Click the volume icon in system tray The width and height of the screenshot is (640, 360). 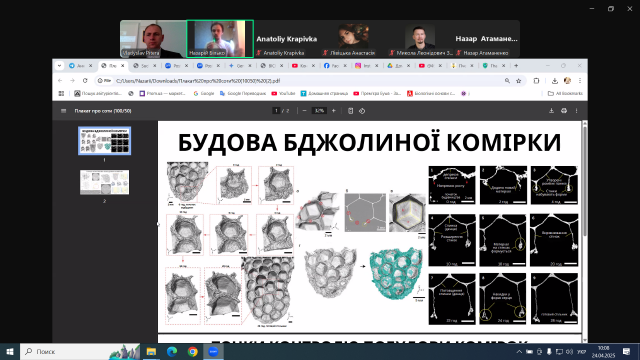pos(569,351)
